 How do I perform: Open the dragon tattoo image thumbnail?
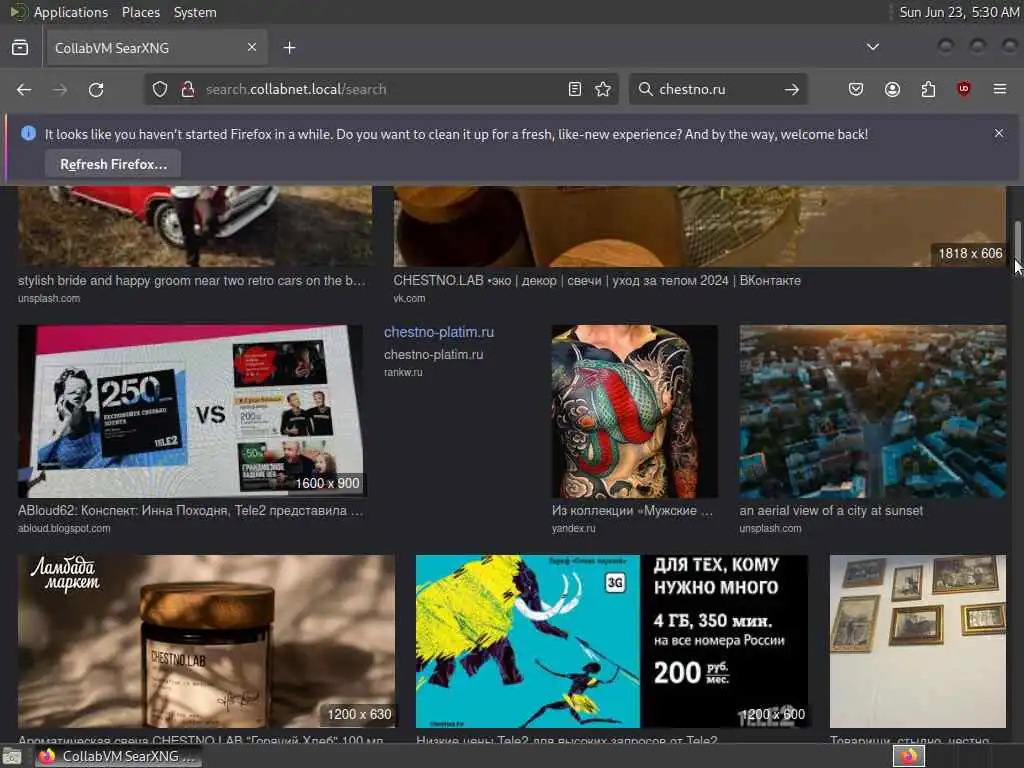click(x=634, y=411)
